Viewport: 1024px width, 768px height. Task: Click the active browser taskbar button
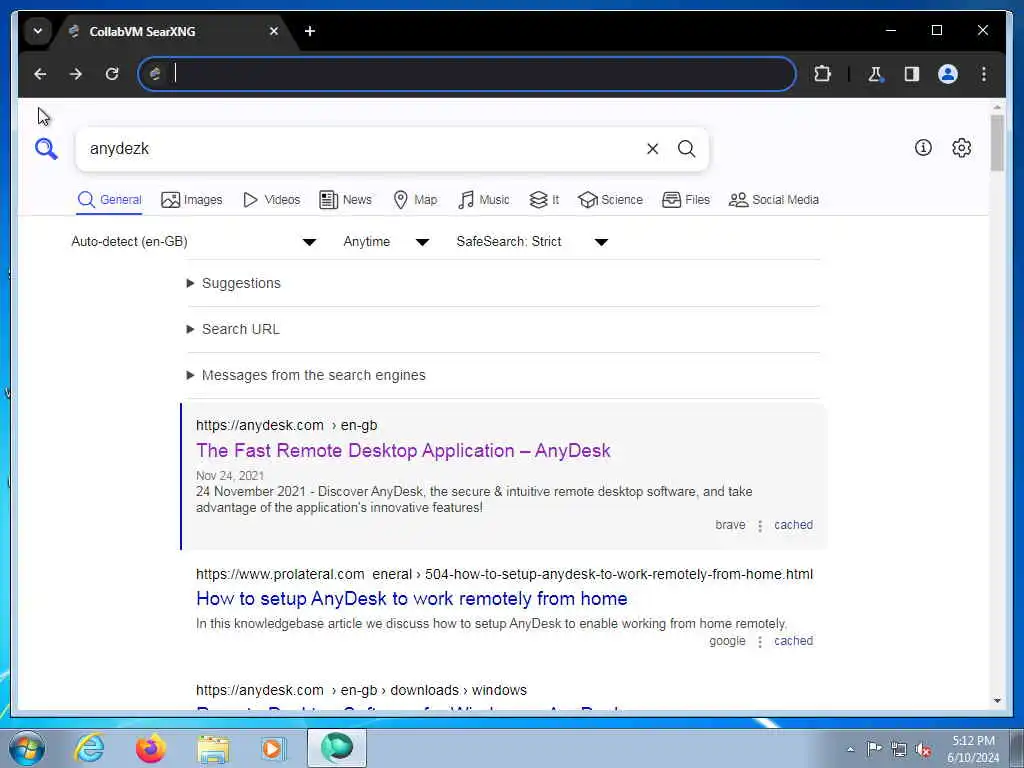point(337,748)
